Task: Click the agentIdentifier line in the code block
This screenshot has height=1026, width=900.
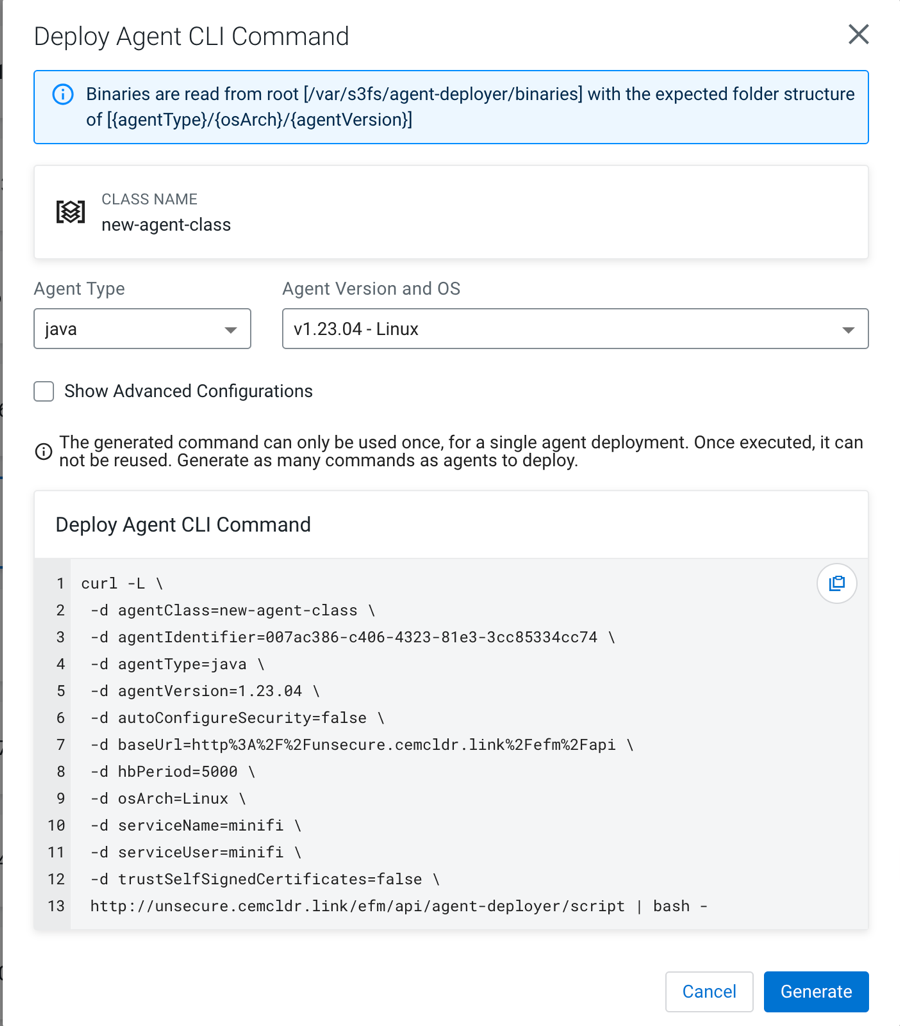Action: pyautogui.click(x=352, y=637)
